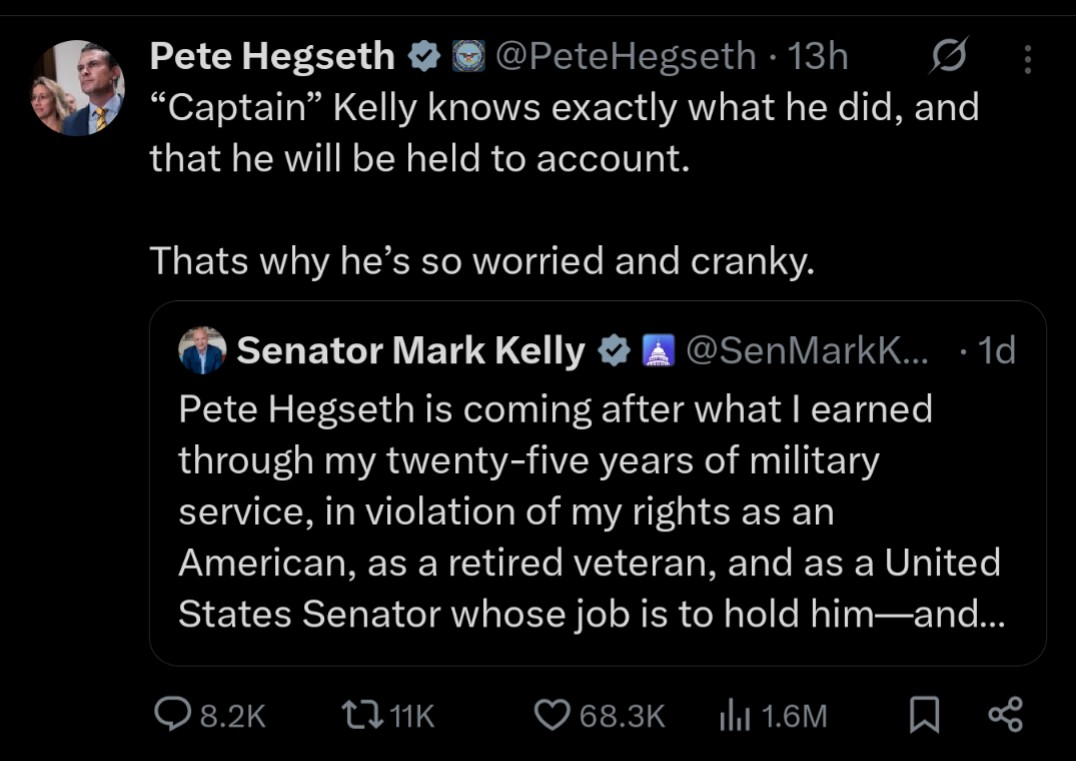
Task: Open the @PeteHegseth handle link
Action: (x=626, y=57)
